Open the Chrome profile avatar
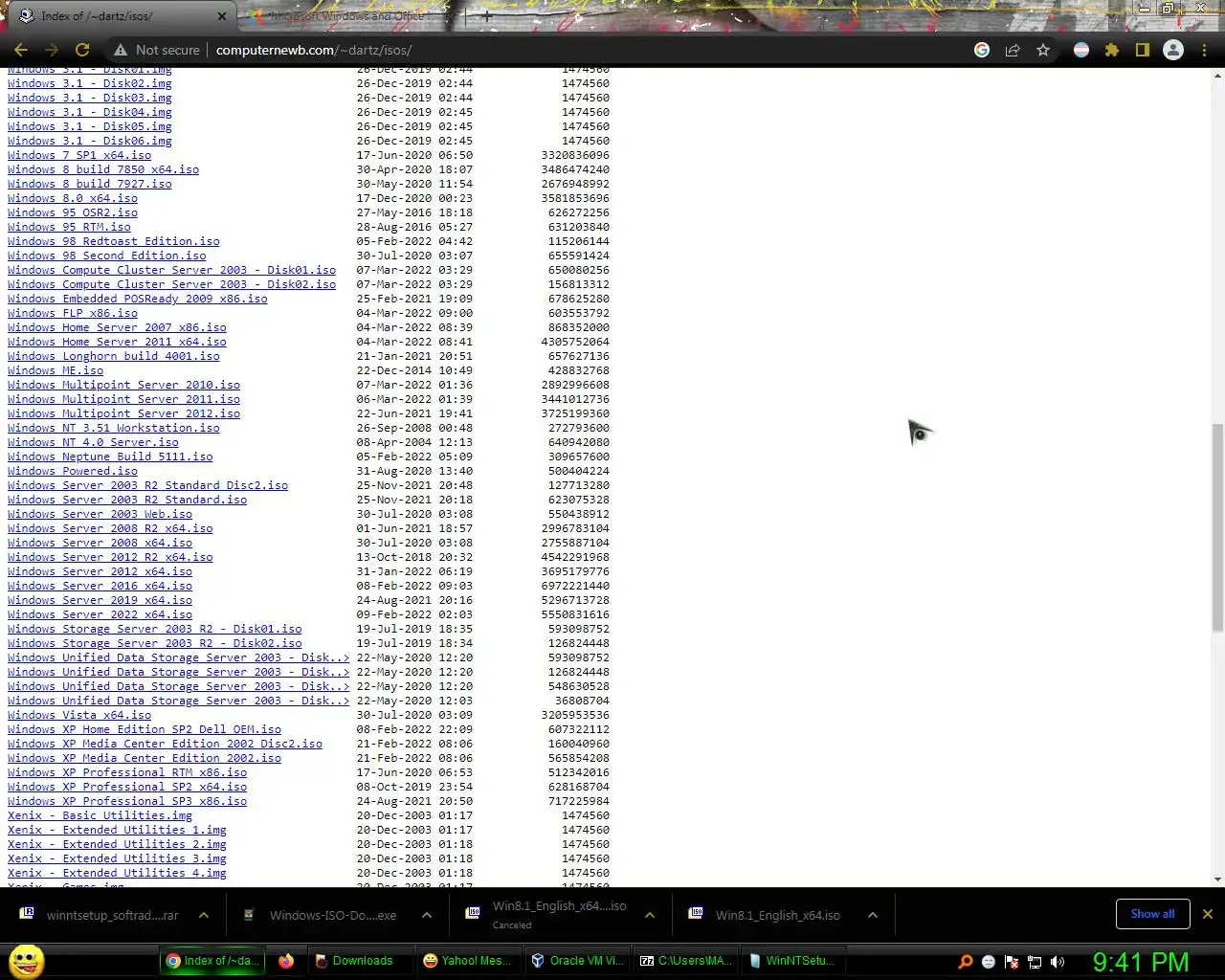 coord(1173,50)
